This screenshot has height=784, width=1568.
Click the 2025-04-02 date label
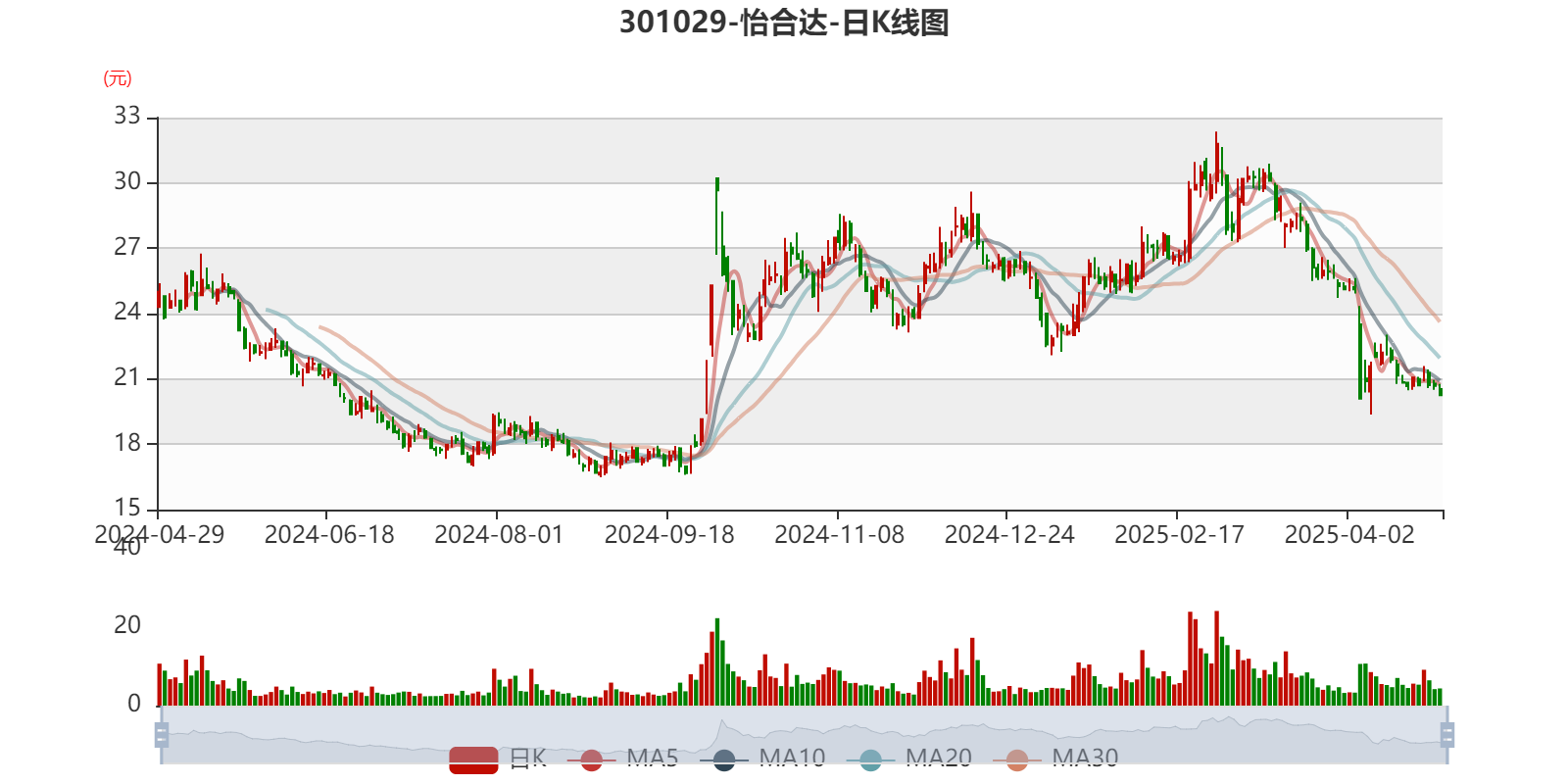coord(1349,535)
